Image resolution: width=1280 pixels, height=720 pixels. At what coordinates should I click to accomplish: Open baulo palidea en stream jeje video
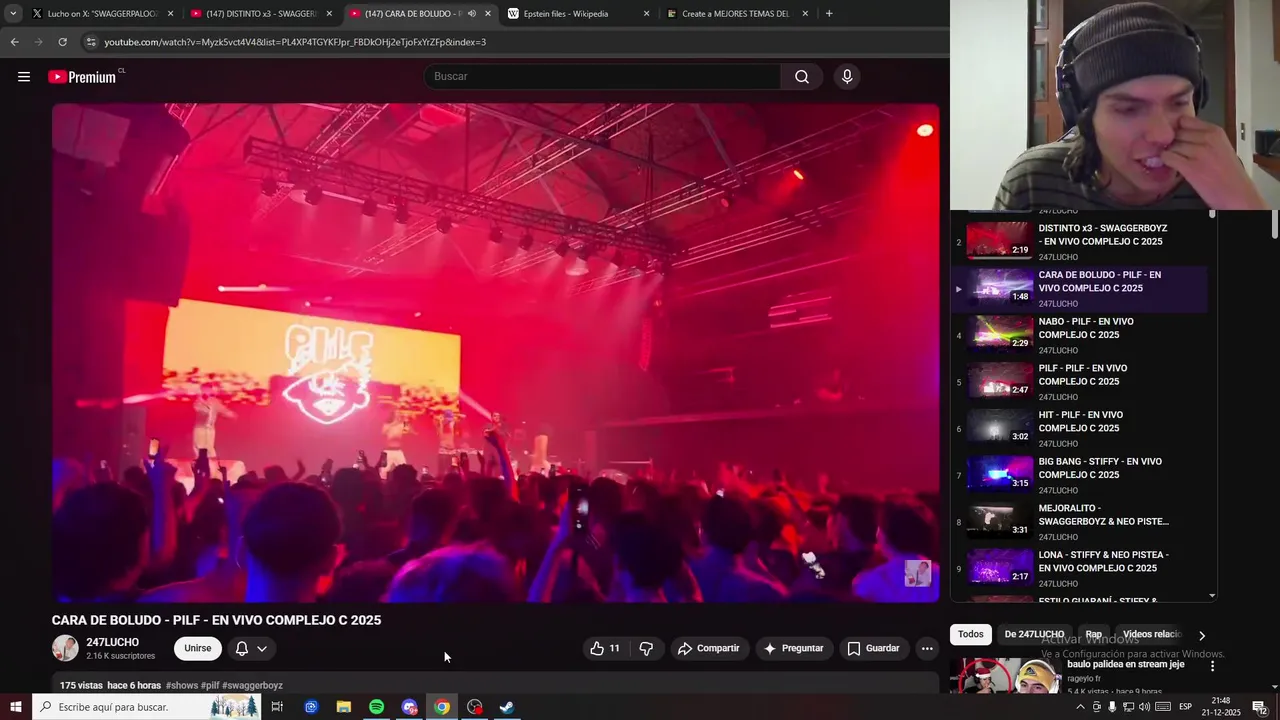pyautogui.click(x=1125, y=664)
